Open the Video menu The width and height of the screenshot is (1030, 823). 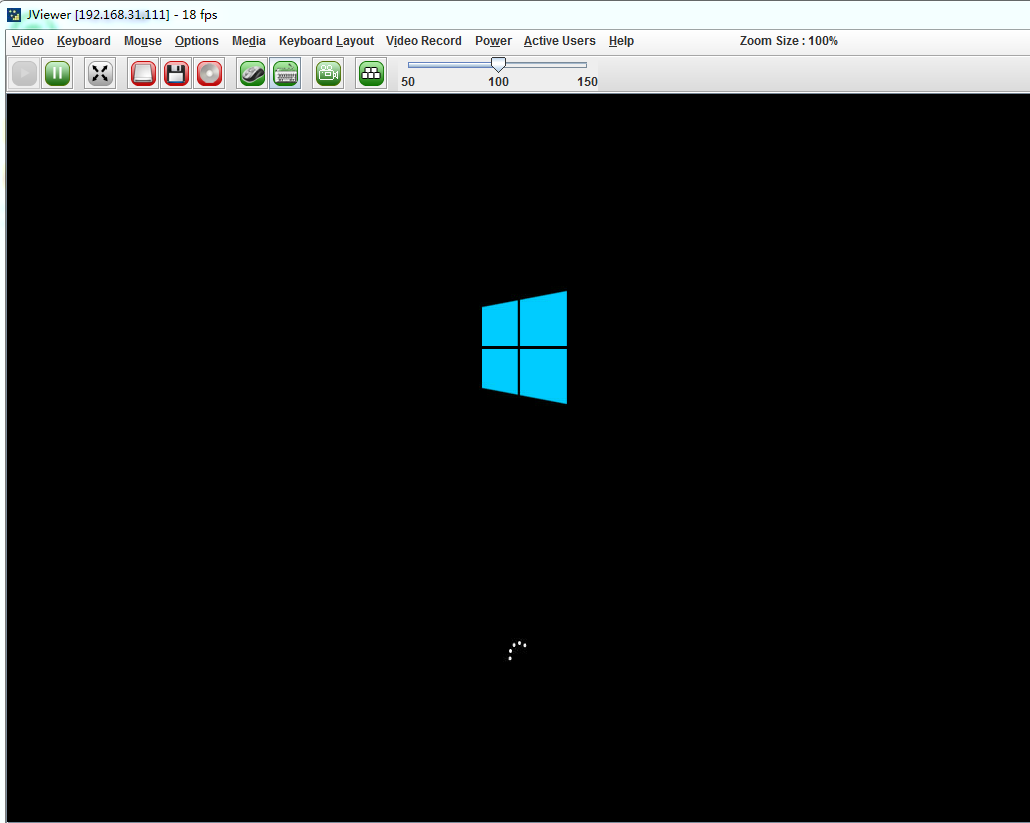pos(28,41)
